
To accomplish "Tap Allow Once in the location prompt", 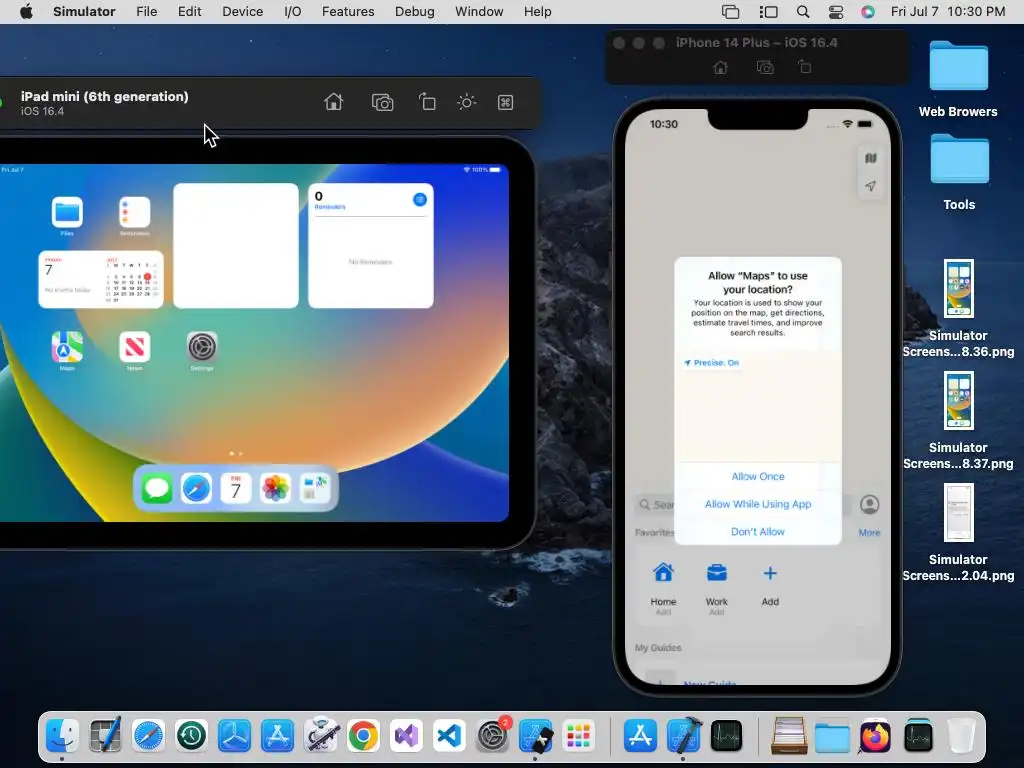I will point(758,476).
